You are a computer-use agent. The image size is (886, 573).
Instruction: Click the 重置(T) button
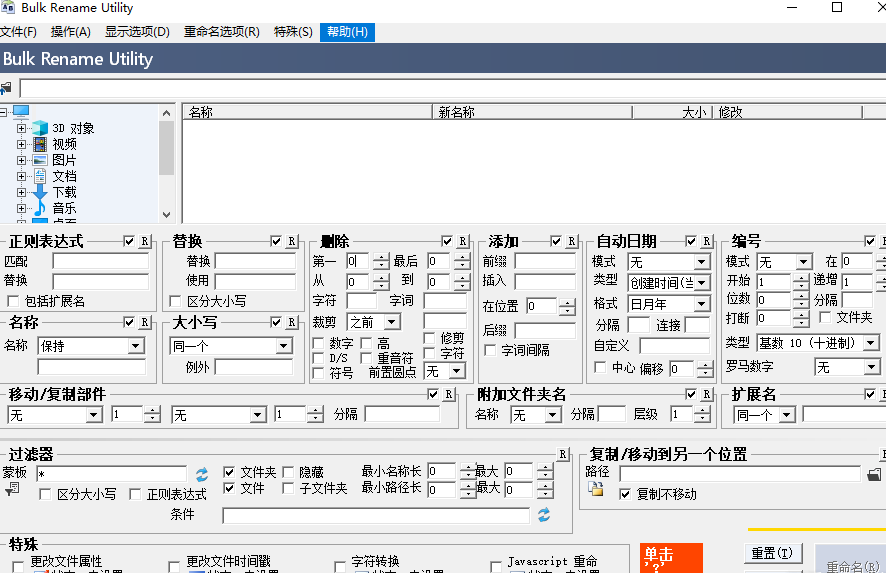(772, 553)
